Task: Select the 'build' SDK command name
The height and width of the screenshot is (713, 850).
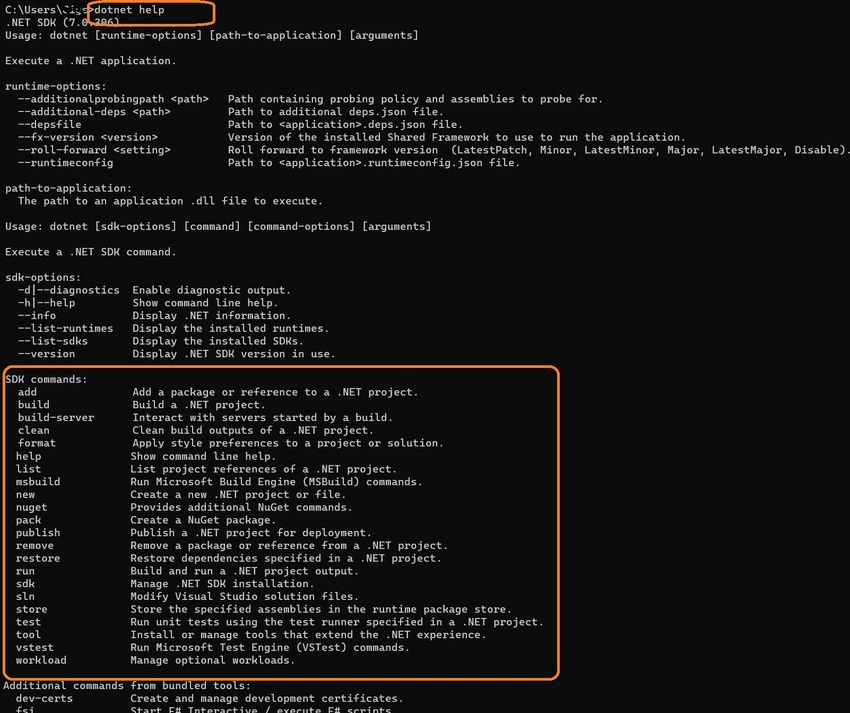Action: [x=34, y=404]
